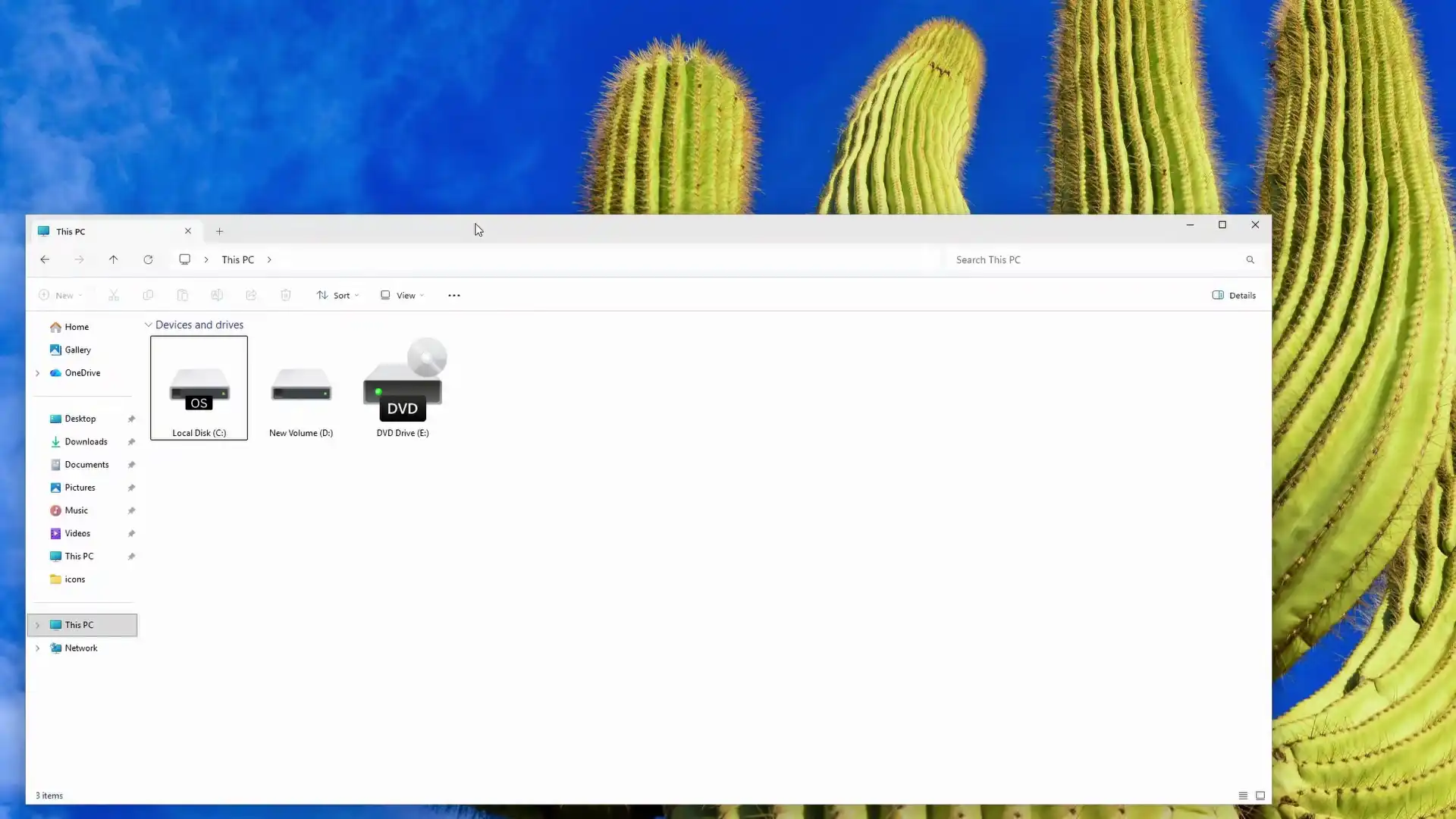The image size is (1456, 819).
Task: Click pin icon next to Downloads
Action: [x=131, y=441]
